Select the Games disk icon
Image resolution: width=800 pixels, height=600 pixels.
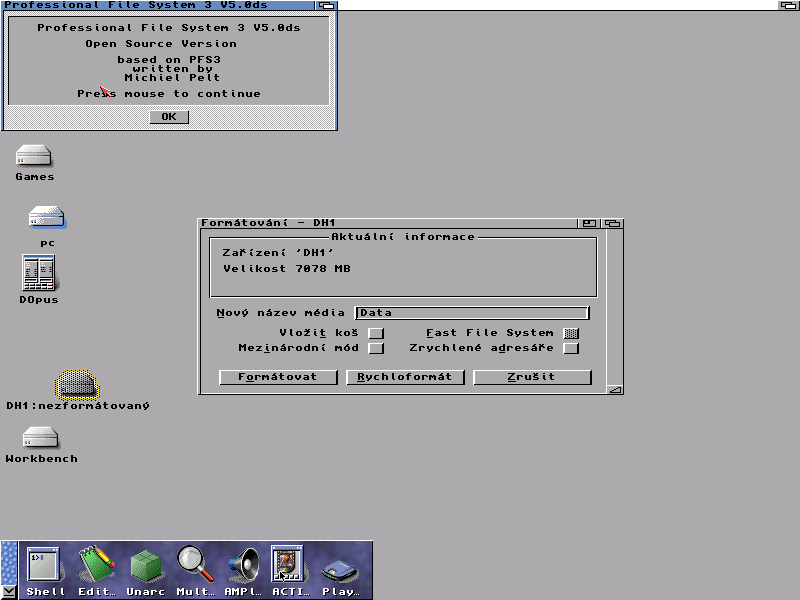pos(34,157)
